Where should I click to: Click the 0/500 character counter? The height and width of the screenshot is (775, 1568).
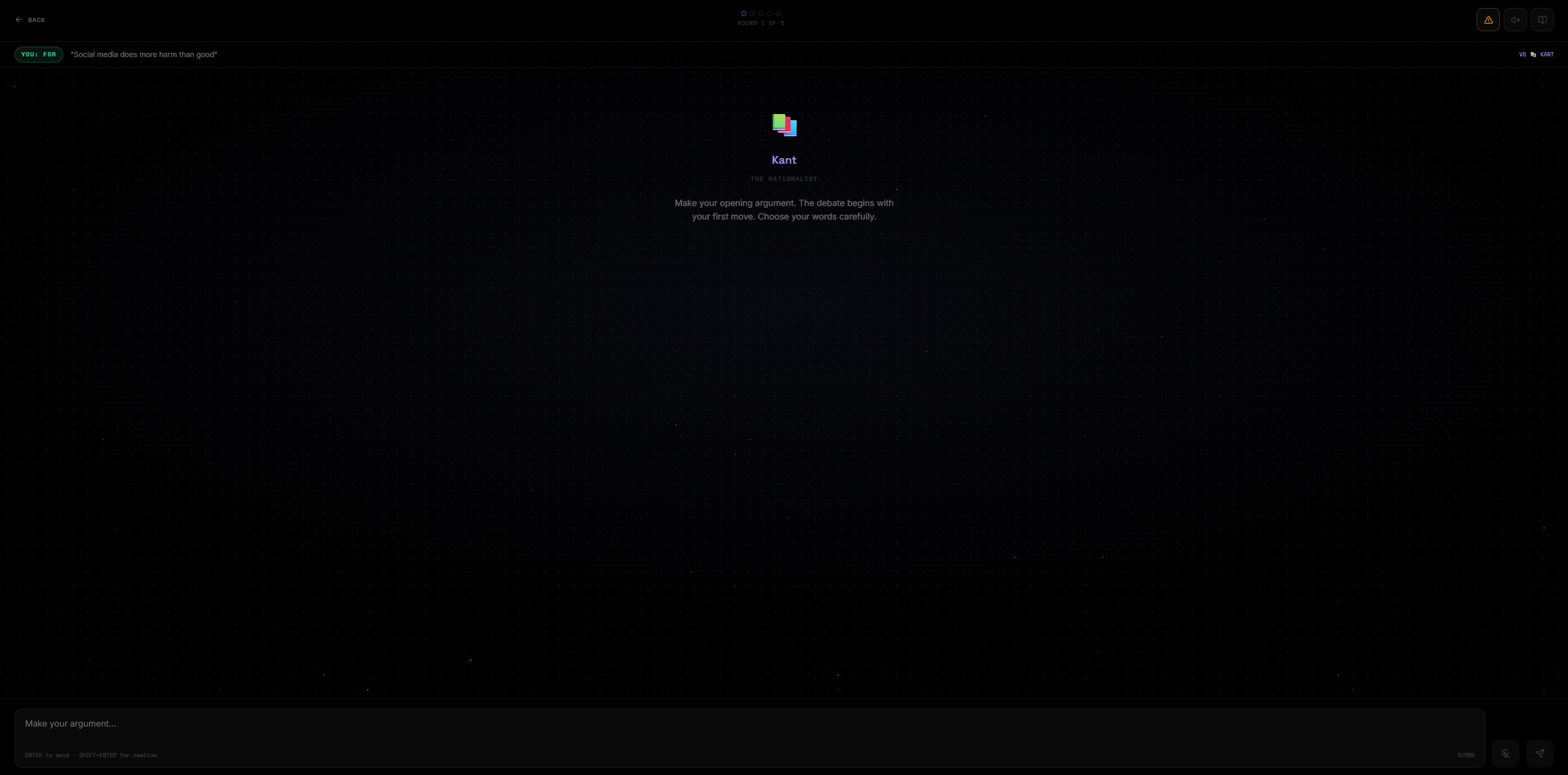tap(1466, 755)
